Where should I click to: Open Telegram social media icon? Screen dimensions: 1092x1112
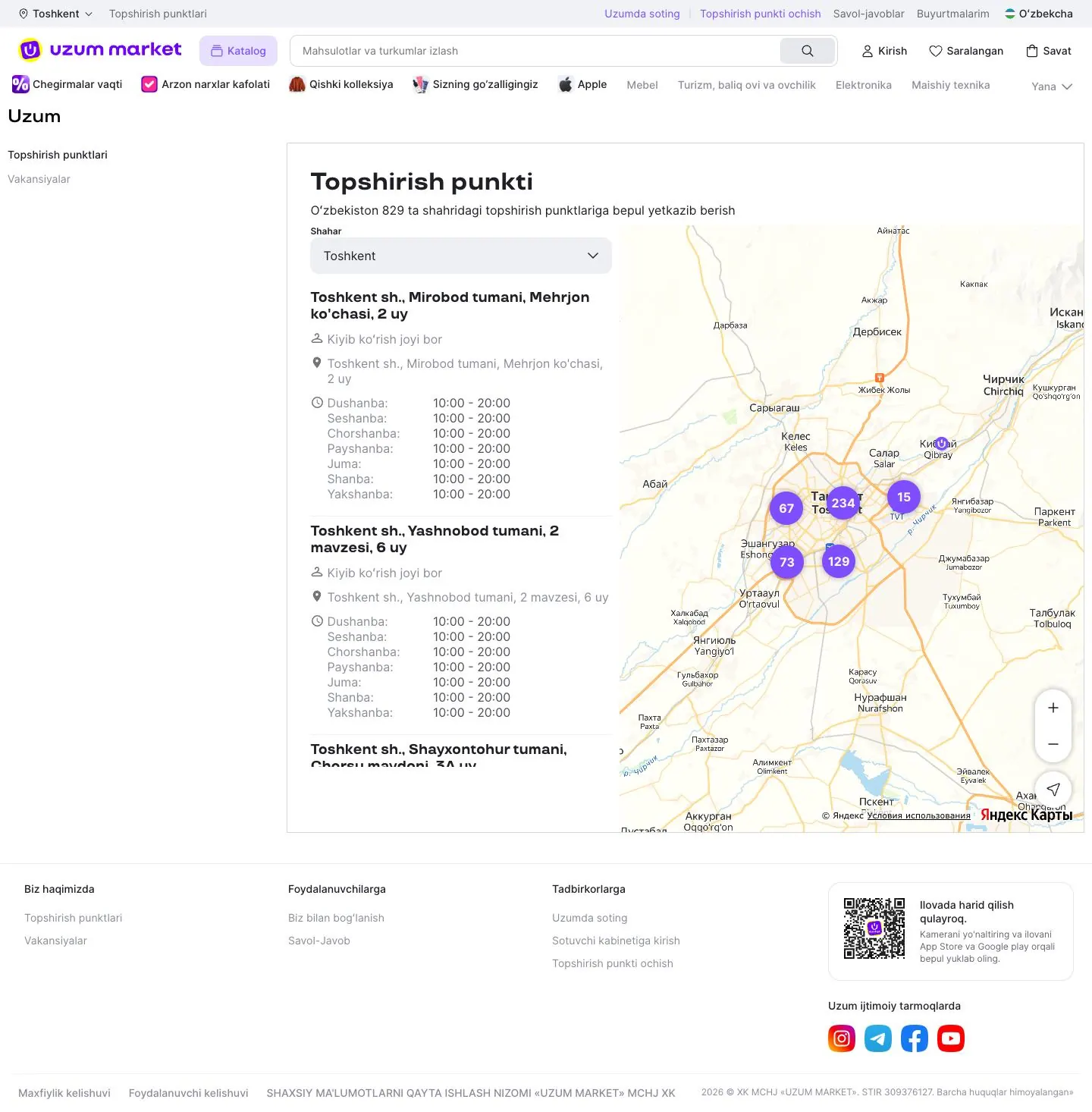coord(878,1038)
